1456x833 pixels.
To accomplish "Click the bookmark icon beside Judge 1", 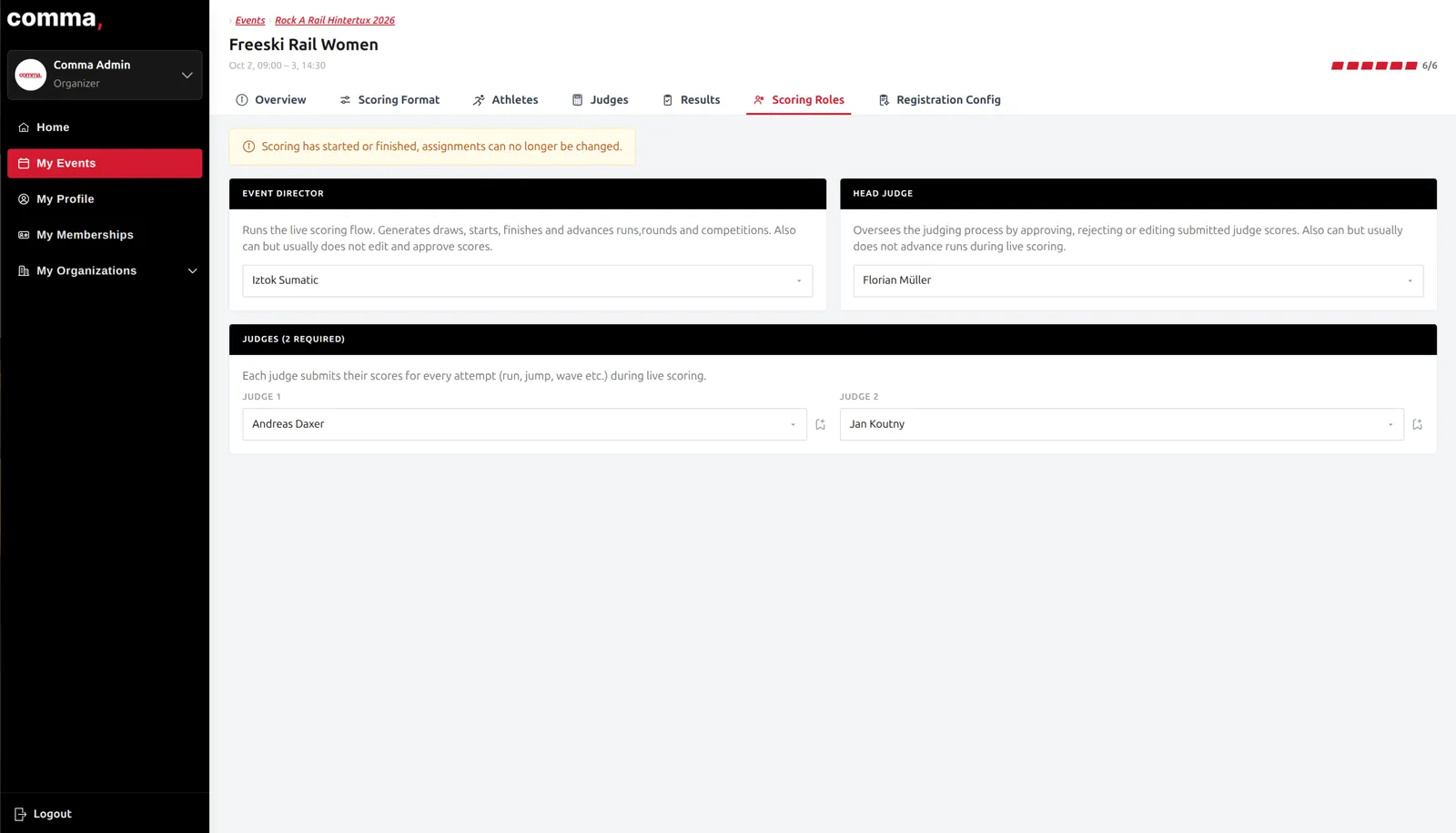I will 820,424.
